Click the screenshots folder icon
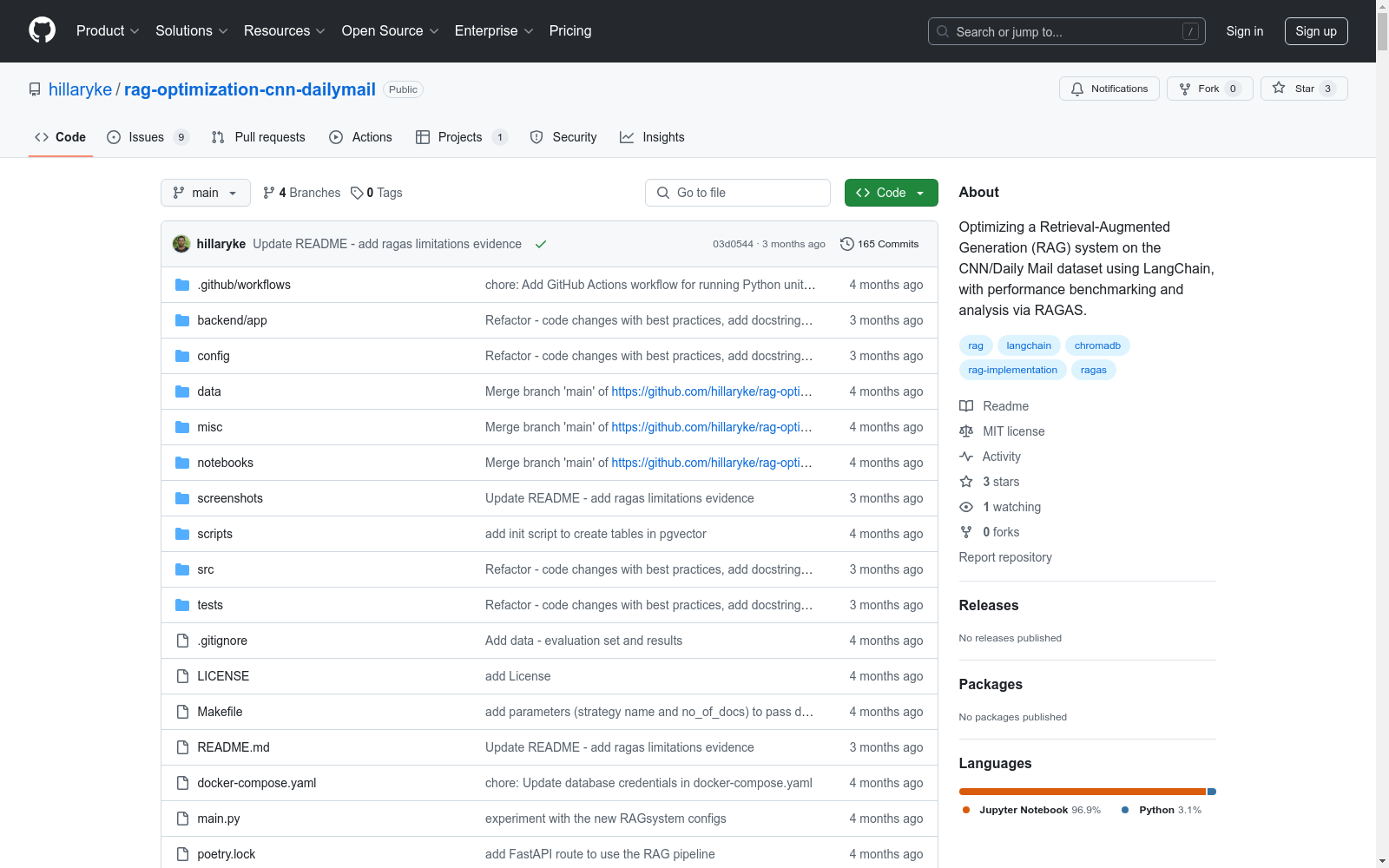Viewport: 1389px width, 868px height. (x=182, y=498)
